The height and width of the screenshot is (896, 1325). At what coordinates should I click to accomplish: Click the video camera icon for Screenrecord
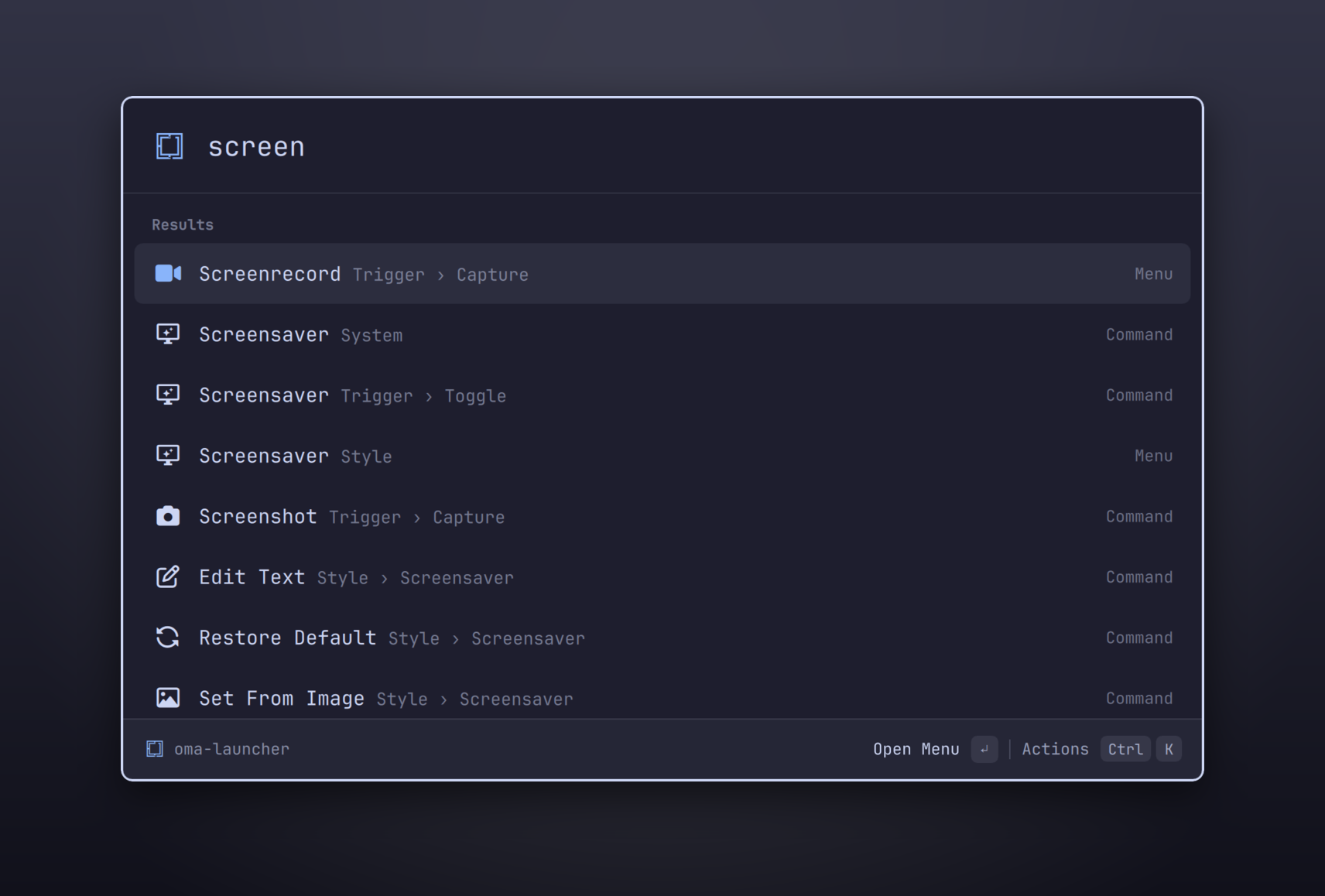coord(168,274)
